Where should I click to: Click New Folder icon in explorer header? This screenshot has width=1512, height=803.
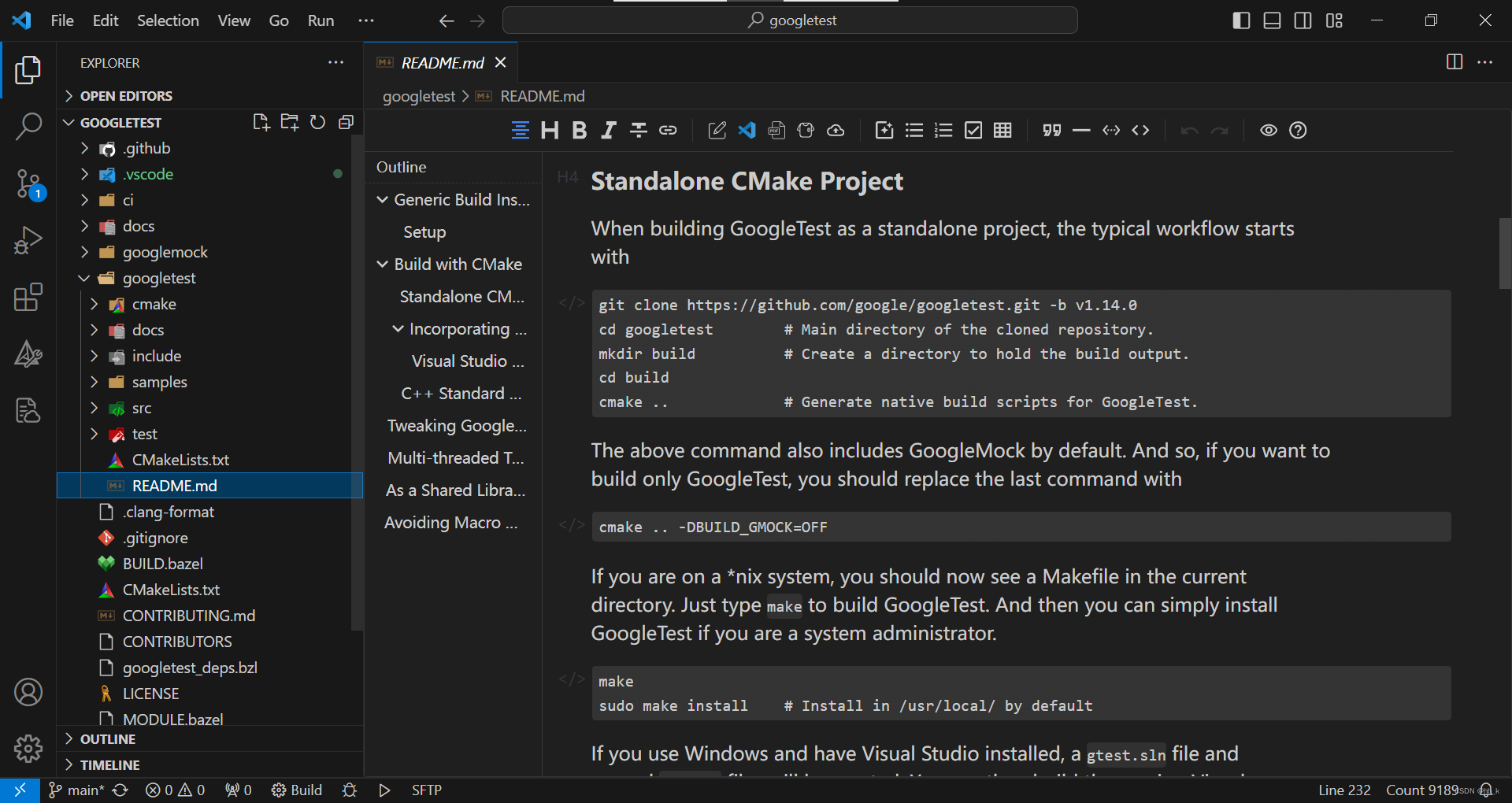pos(290,122)
